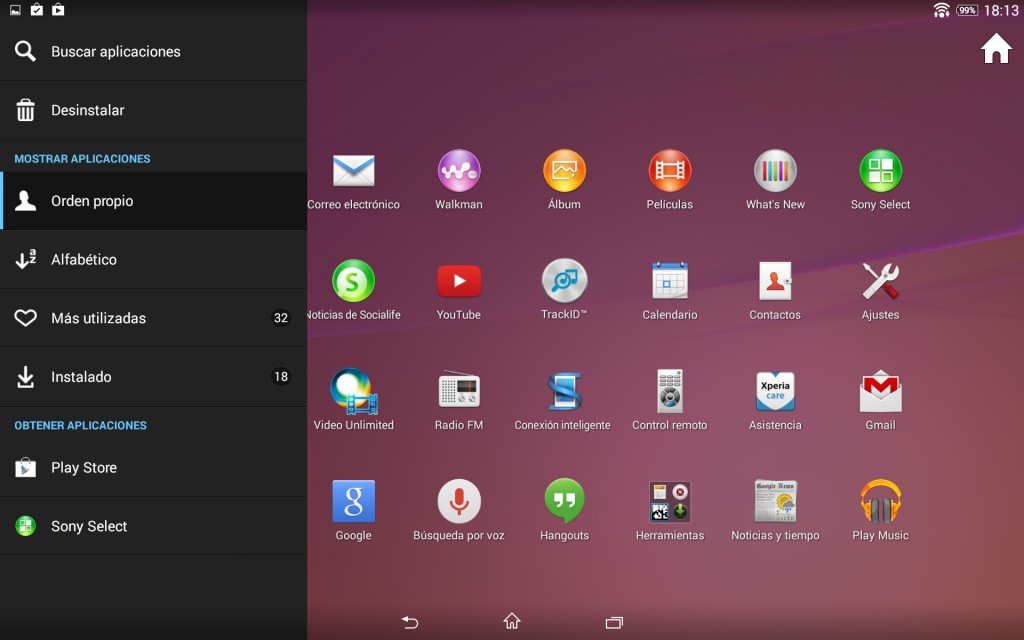1024x640 pixels.
Task: Select Buscar aplicaciones search option
Action: tap(153, 52)
